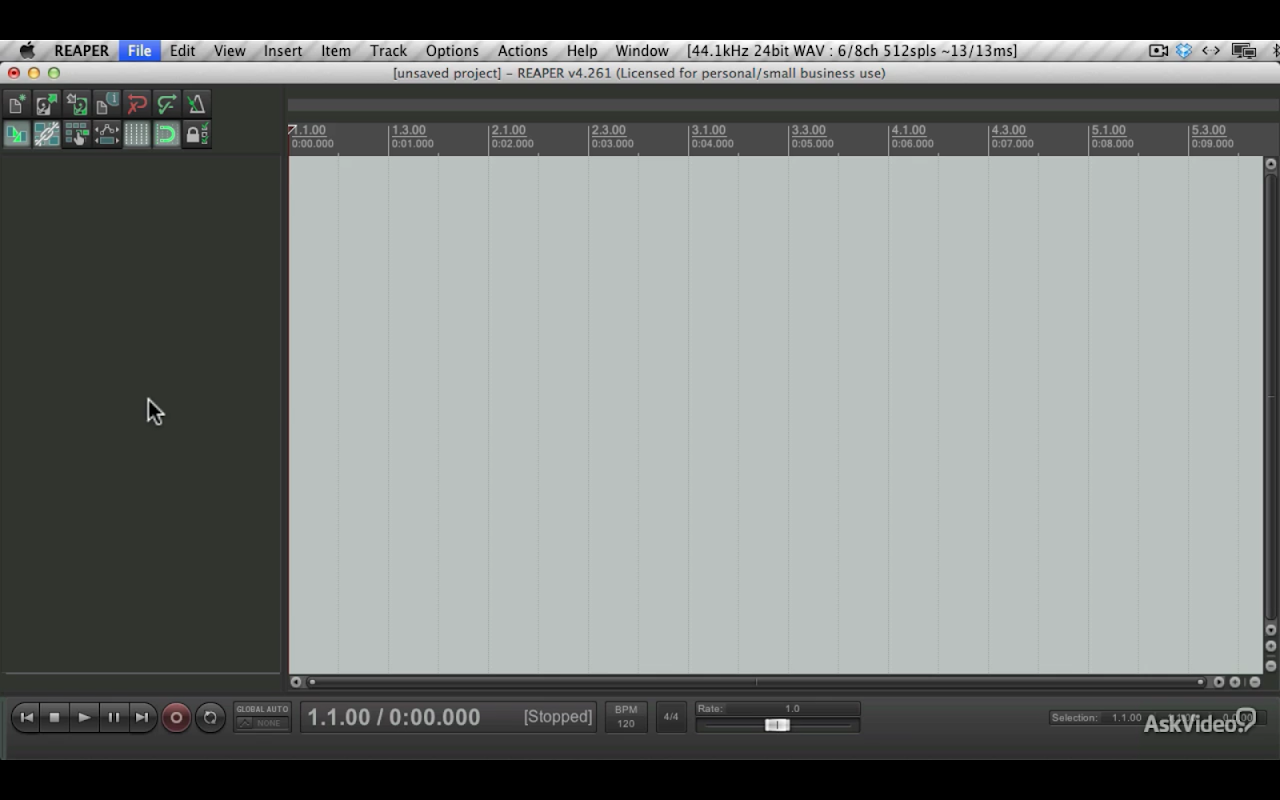Toggle locking padlock toolbar button
Image resolution: width=1280 pixels, height=800 pixels.
[197, 134]
